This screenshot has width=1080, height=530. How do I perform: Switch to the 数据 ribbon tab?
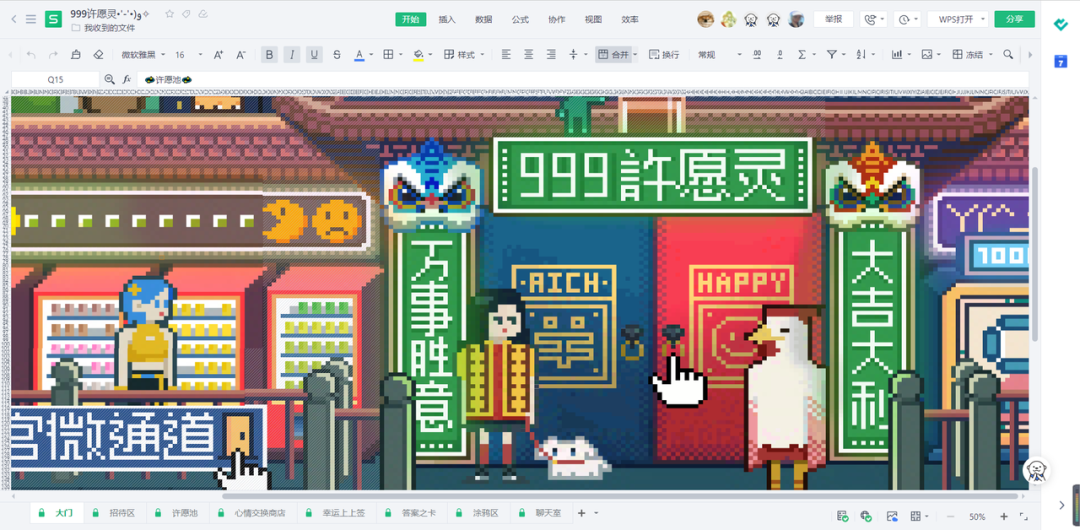(484, 19)
